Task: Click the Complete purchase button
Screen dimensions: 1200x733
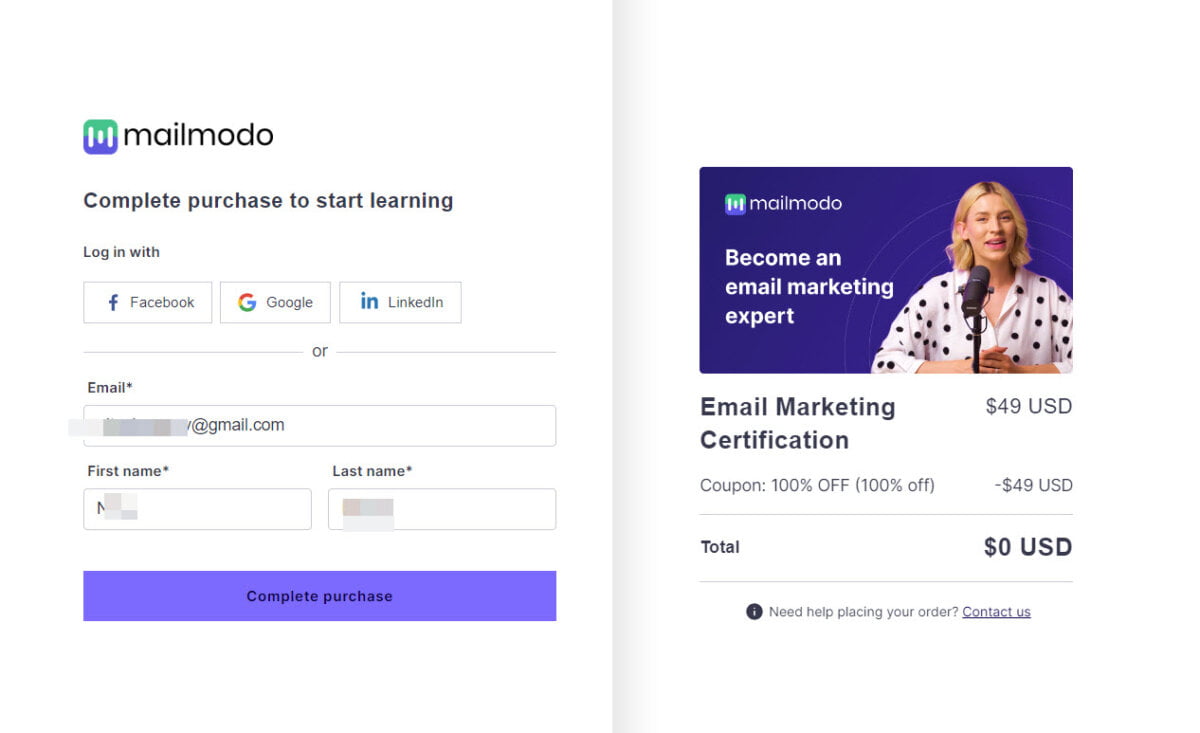Action: 319,595
